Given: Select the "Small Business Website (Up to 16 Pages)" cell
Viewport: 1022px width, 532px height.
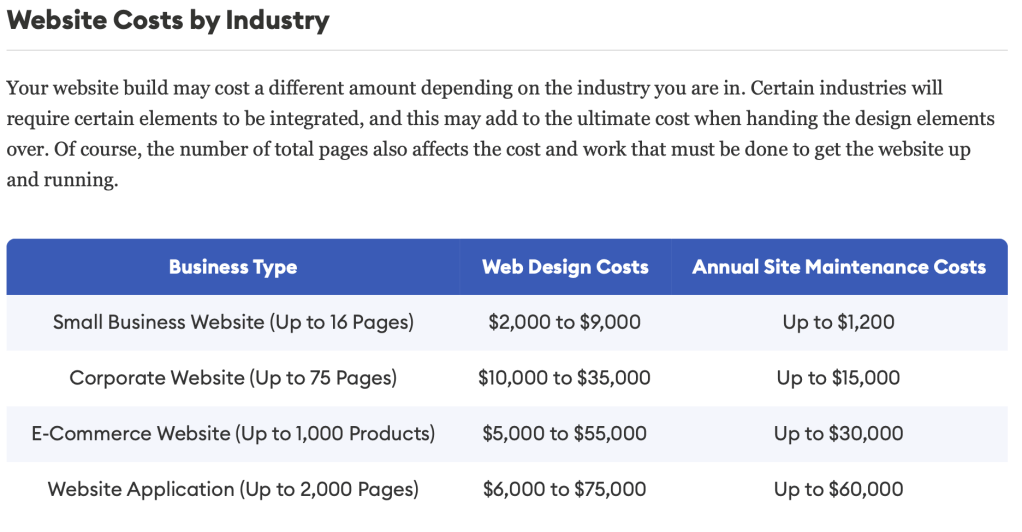Looking at the screenshot, I should [233, 323].
